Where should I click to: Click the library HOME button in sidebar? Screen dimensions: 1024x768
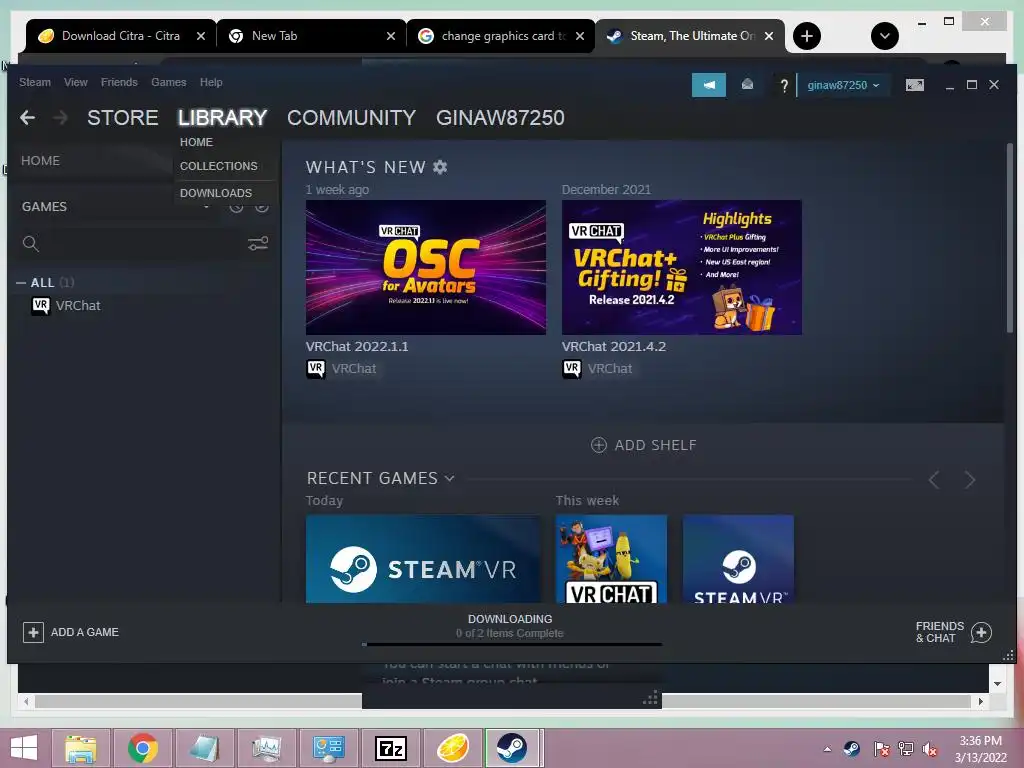click(x=40, y=161)
